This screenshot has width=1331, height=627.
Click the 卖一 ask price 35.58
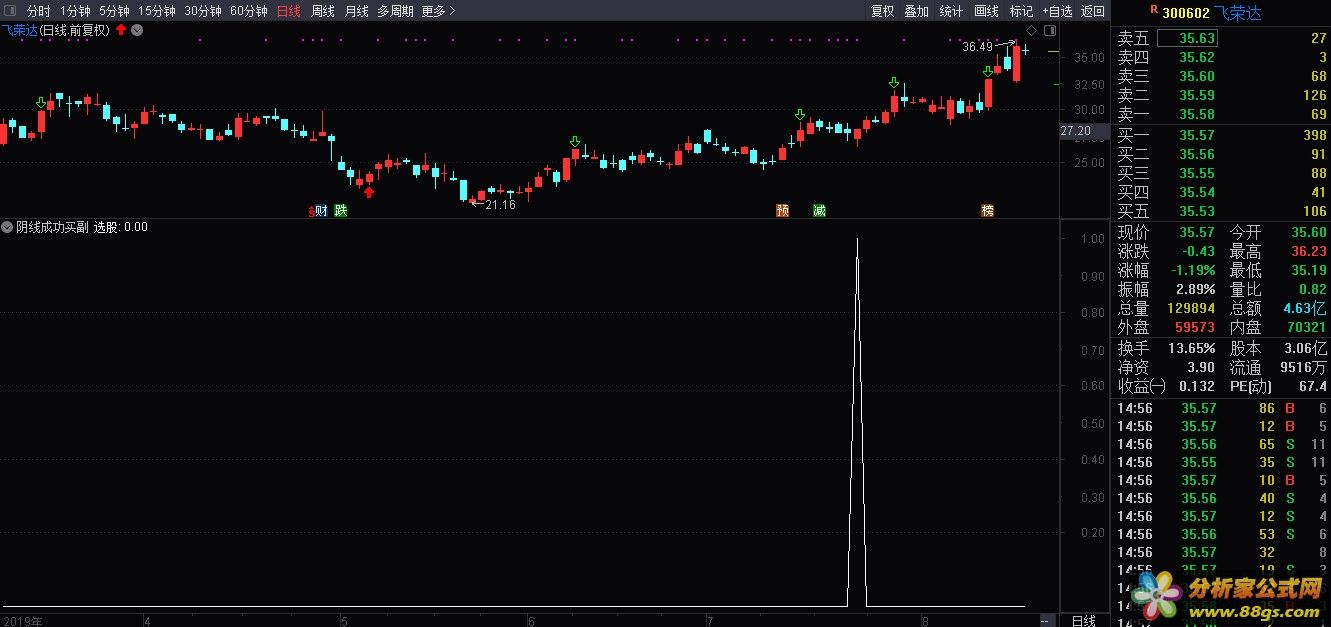(1197, 114)
